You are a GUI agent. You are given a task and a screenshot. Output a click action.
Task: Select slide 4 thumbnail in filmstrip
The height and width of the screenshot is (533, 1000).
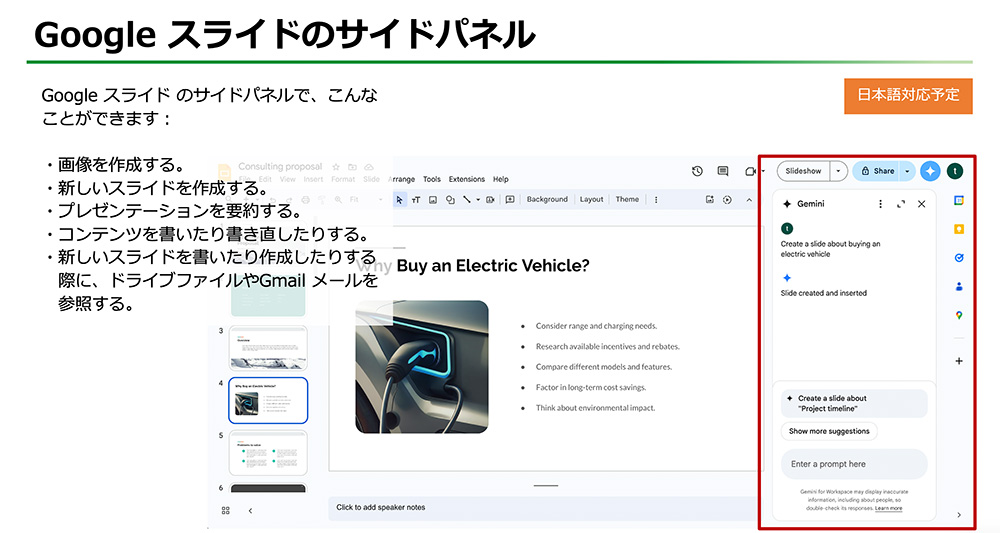[x=268, y=400]
